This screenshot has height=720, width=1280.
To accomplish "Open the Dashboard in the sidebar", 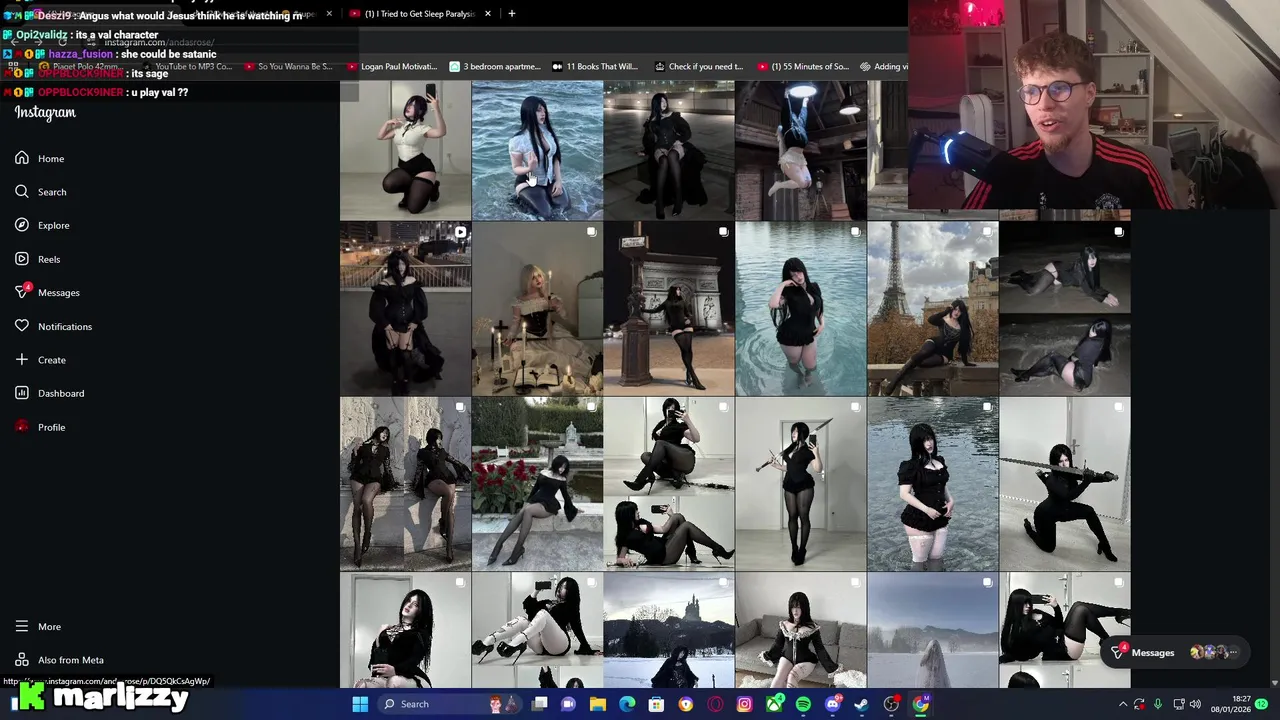I will coord(49,393).
